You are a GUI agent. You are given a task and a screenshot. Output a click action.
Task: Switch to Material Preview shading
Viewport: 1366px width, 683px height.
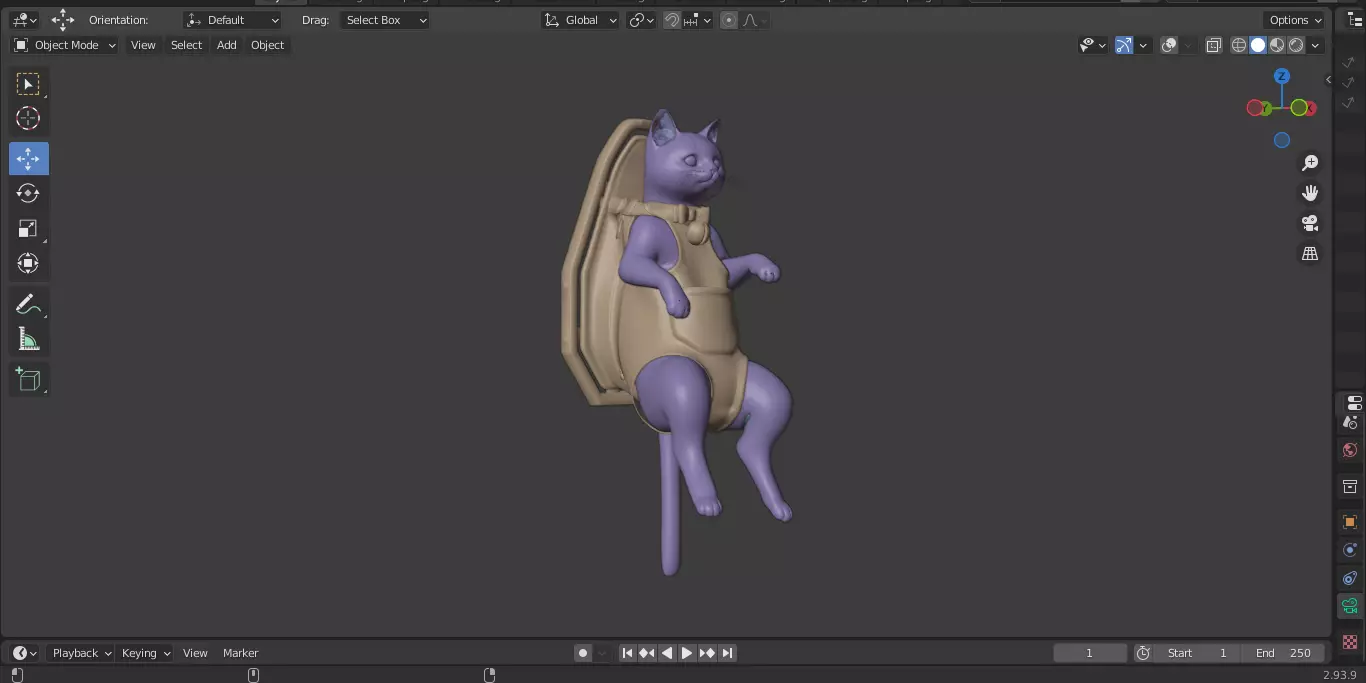coord(1277,45)
